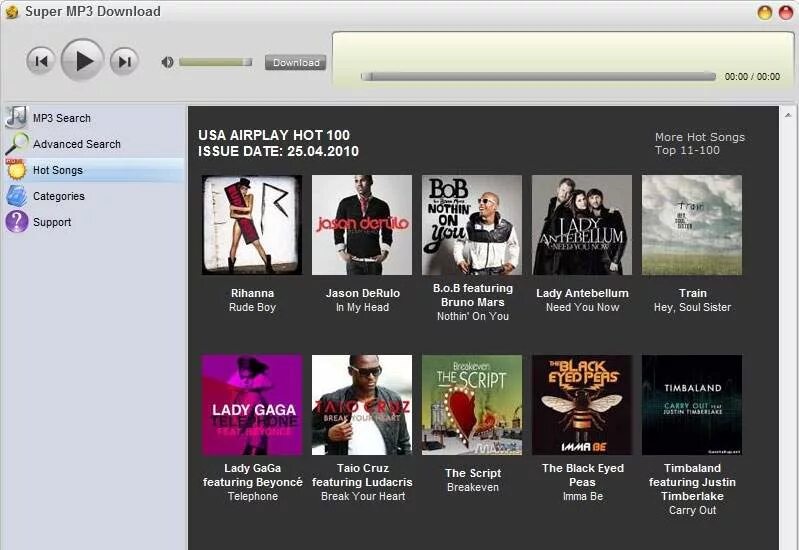
Task: Open the Top 11-100 link
Action: tap(687, 150)
